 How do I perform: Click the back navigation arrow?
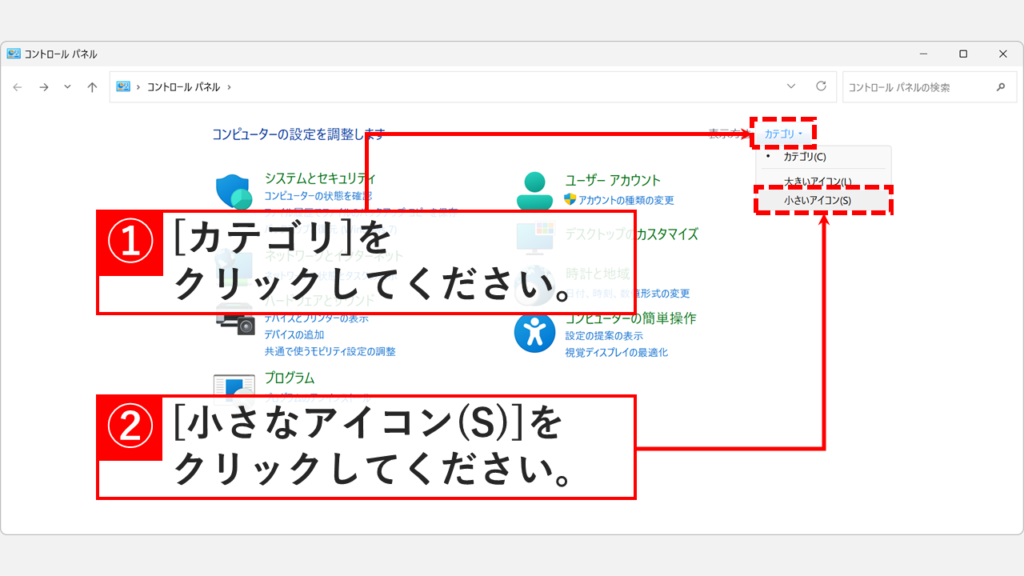(17, 86)
